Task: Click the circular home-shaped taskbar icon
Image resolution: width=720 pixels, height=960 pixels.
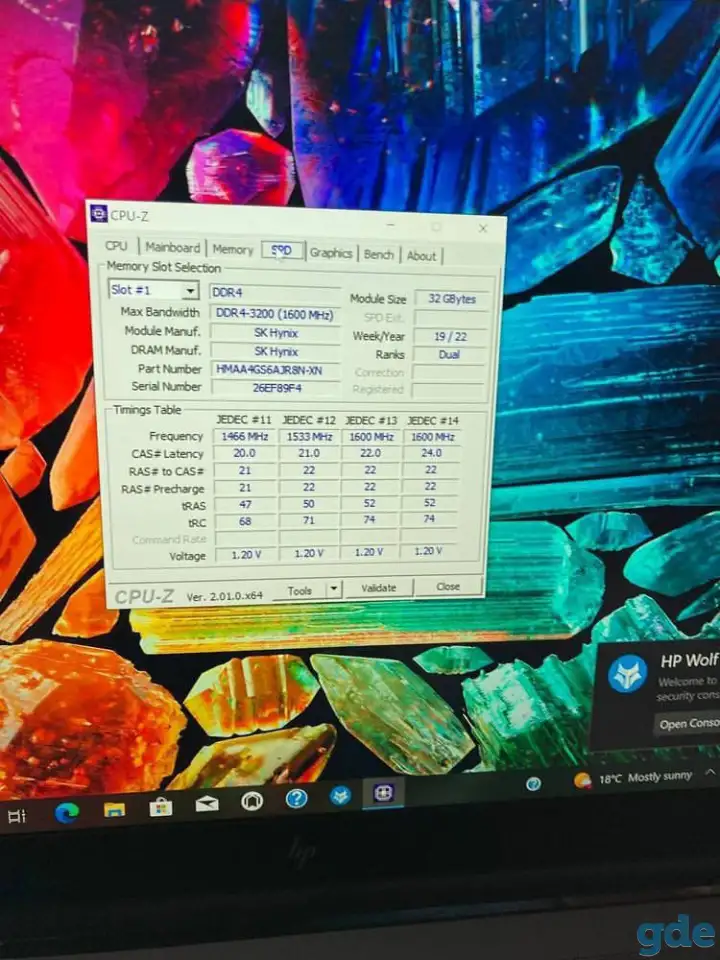Action: click(252, 801)
